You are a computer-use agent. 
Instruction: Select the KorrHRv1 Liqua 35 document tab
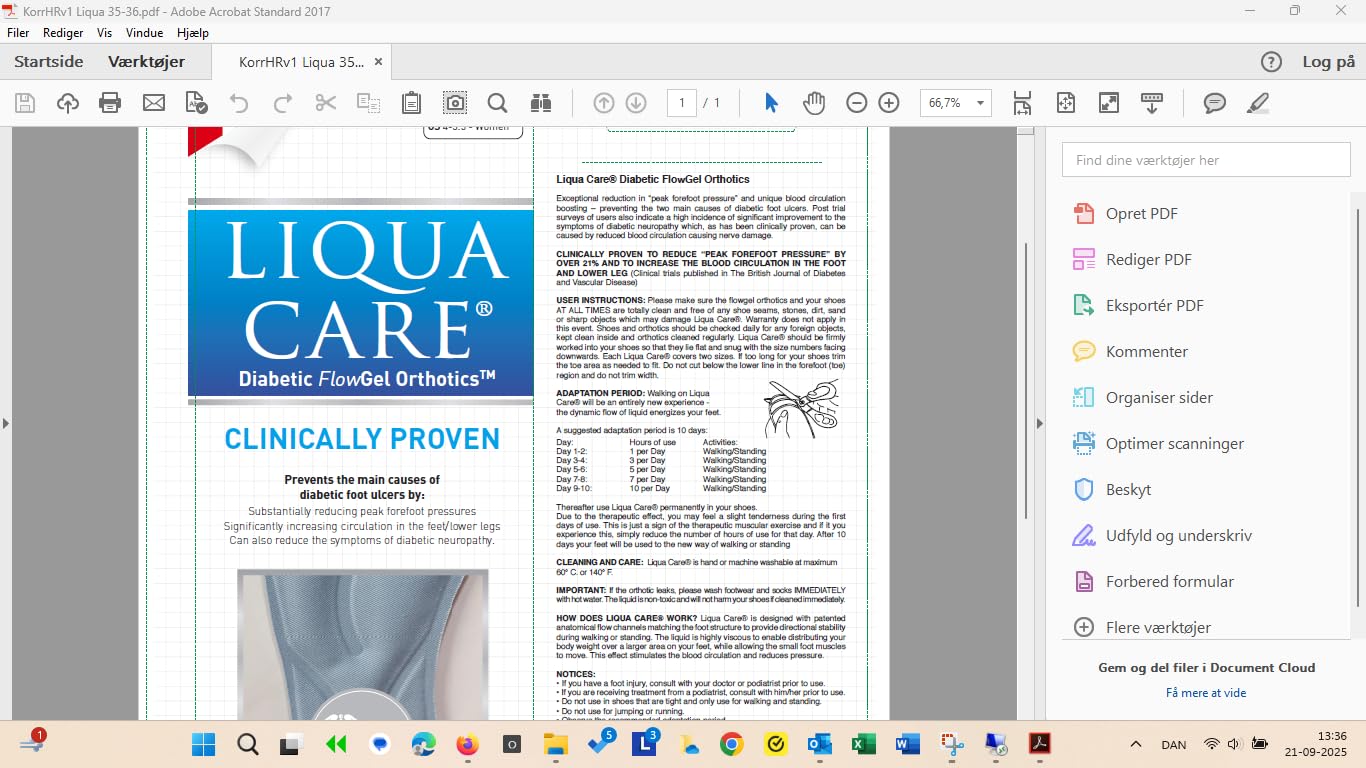pos(301,62)
